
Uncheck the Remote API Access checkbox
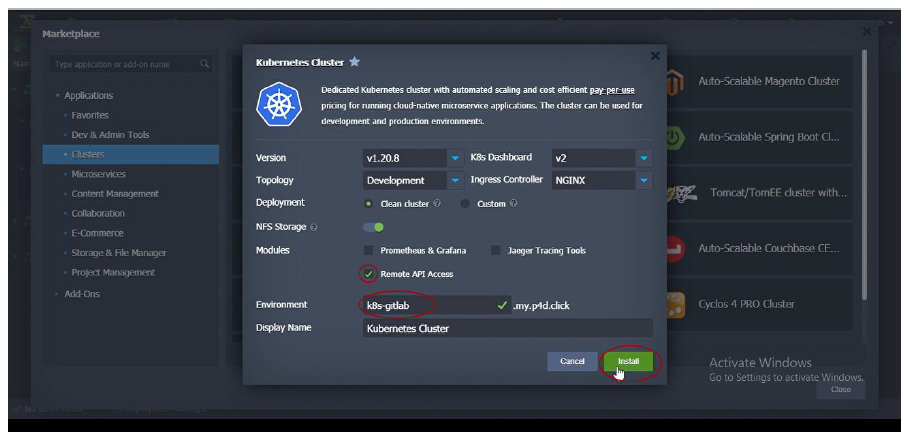(368, 274)
